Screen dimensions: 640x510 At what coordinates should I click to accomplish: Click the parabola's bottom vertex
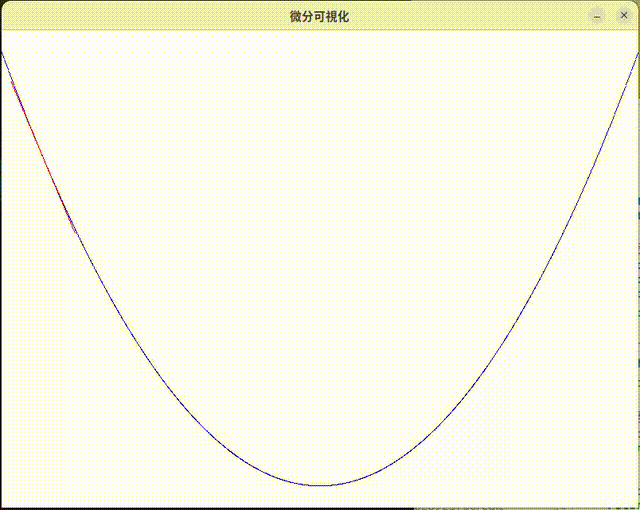click(320, 485)
